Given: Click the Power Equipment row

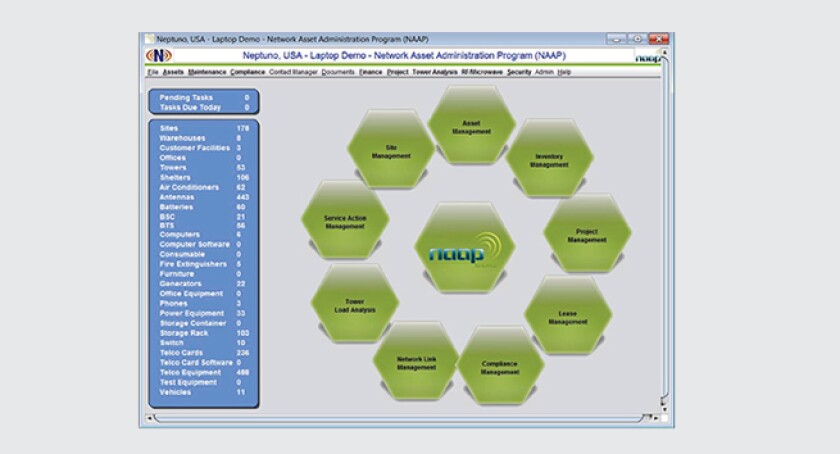Looking at the screenshot, I should pos(204,314).
